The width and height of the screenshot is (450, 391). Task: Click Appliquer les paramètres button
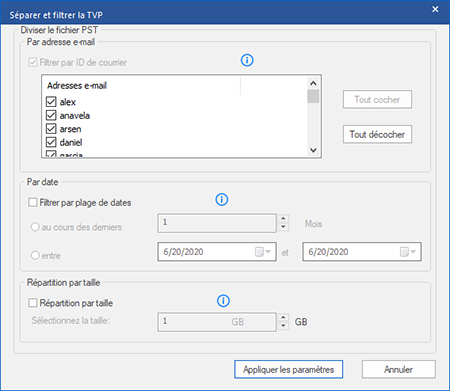click(288, 369)
